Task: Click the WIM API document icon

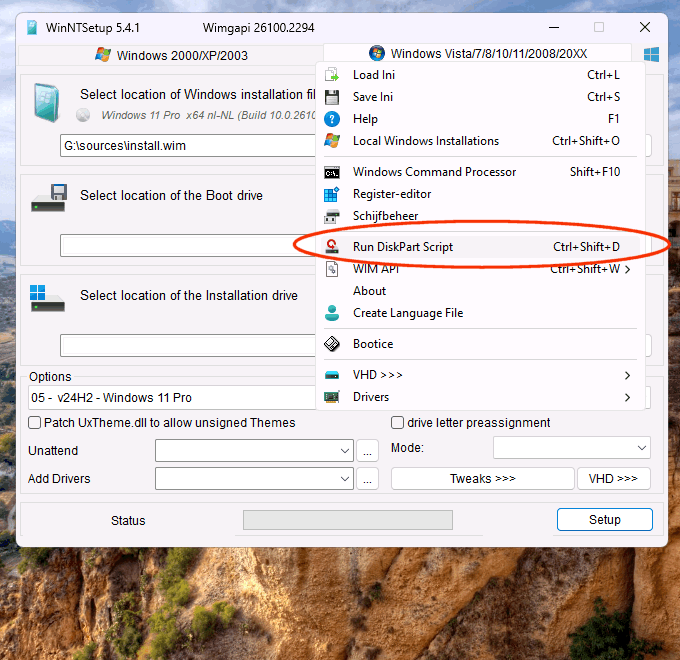Action: point(332,269)
